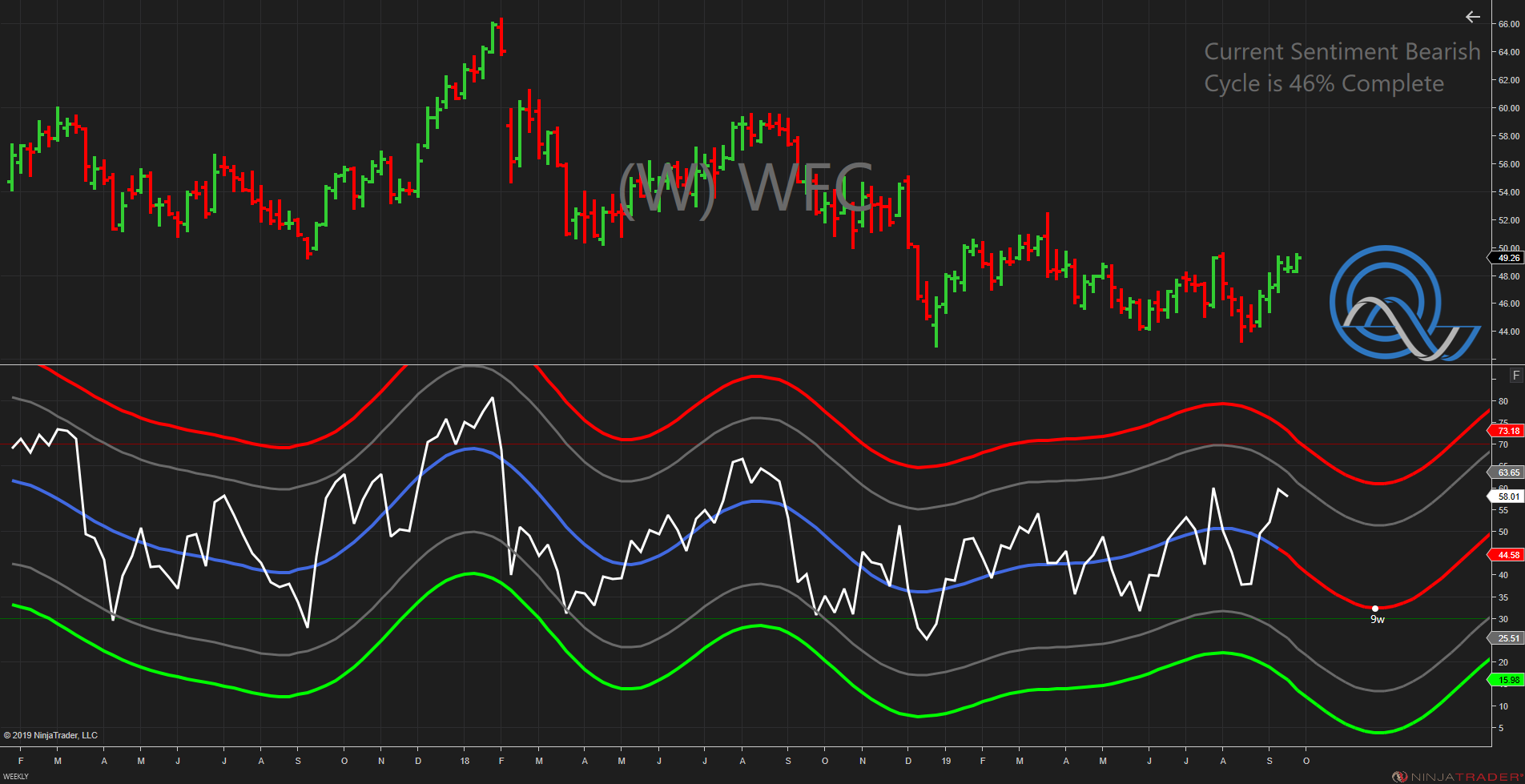Click the blue circular cycle watermark logo

[x=1394, y=304]
